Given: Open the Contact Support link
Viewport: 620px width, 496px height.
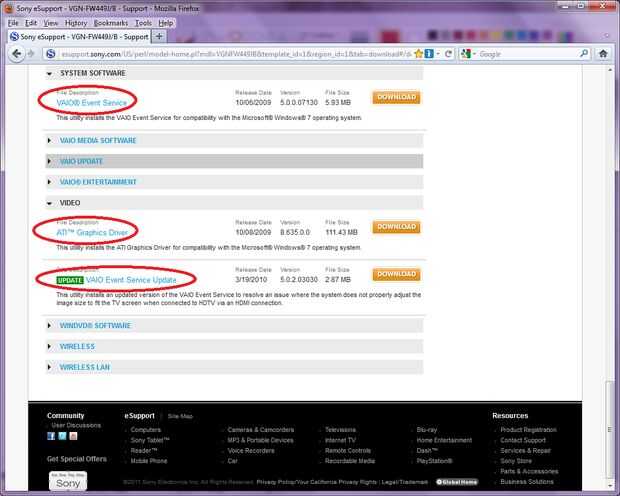Looking at the screenshot, I should 523,440.
